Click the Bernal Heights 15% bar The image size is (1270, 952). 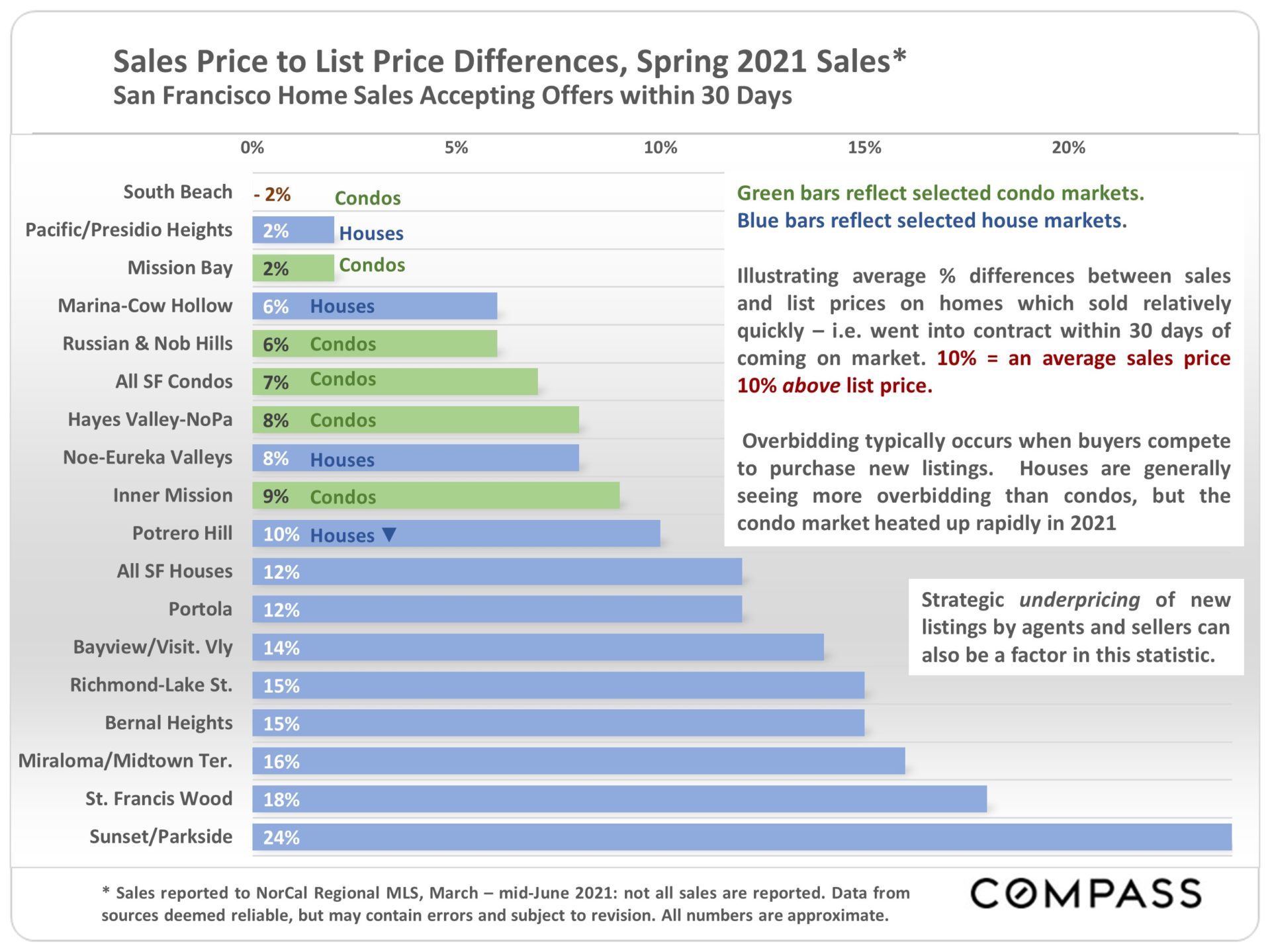(559, 723)
